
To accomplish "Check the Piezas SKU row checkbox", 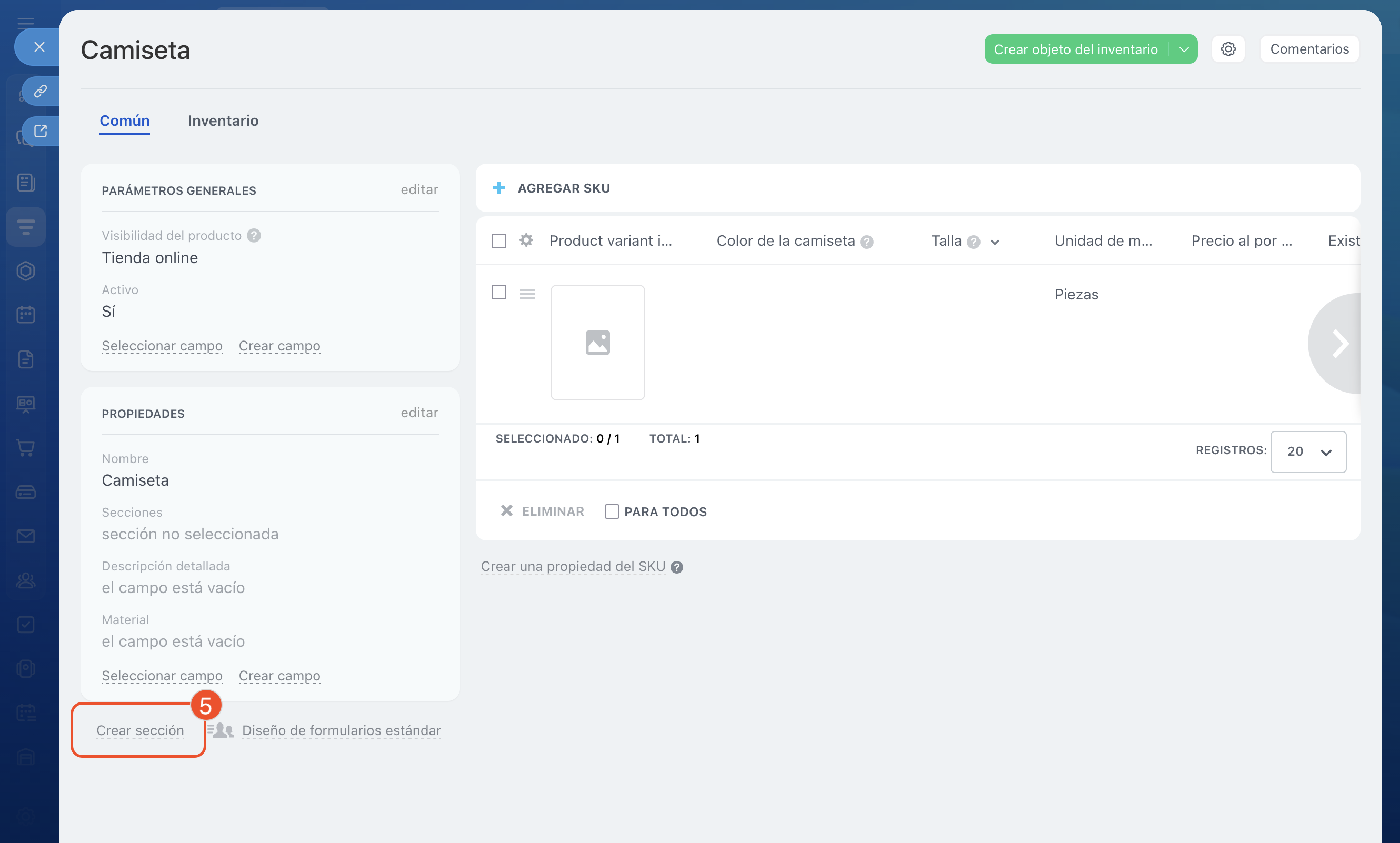I will (x=498, y=293).
